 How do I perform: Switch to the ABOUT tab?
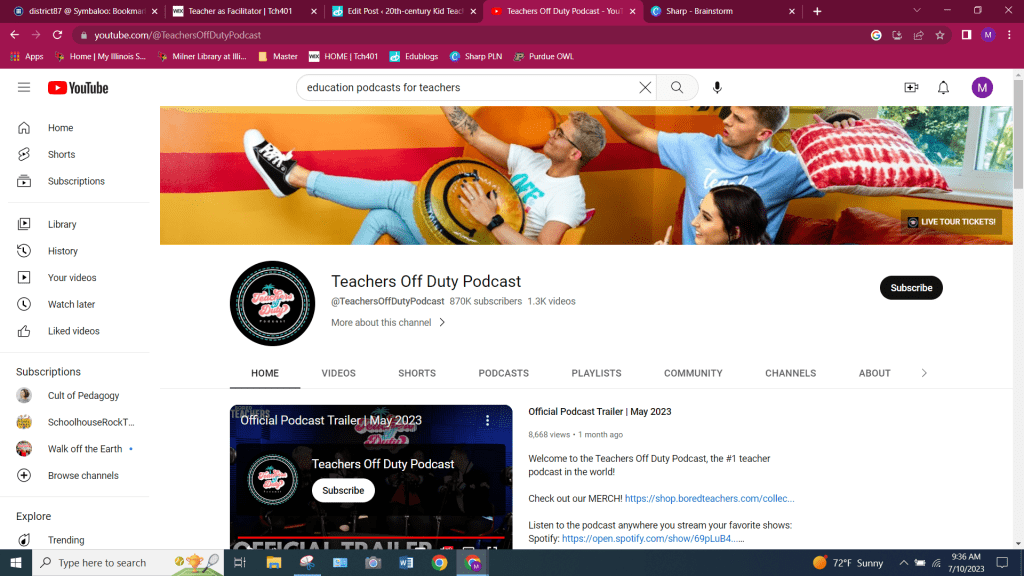click(x=874, y=374)
